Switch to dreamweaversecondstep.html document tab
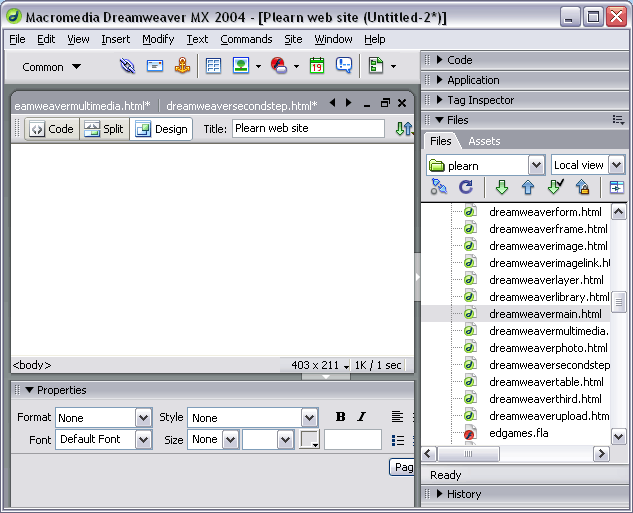This screenshot has height=513, width=633. tap(241, 106)
